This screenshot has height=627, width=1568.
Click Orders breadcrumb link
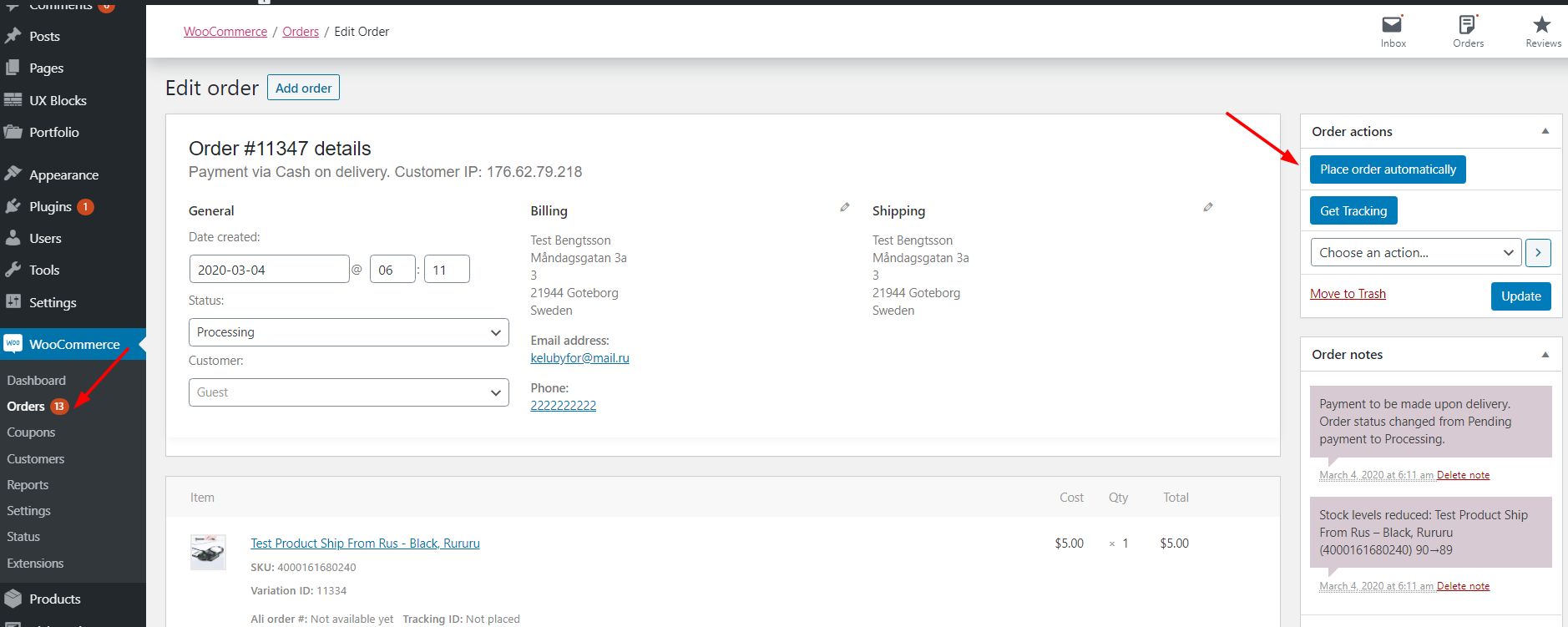pyautogui.click(x=301, y=32)
